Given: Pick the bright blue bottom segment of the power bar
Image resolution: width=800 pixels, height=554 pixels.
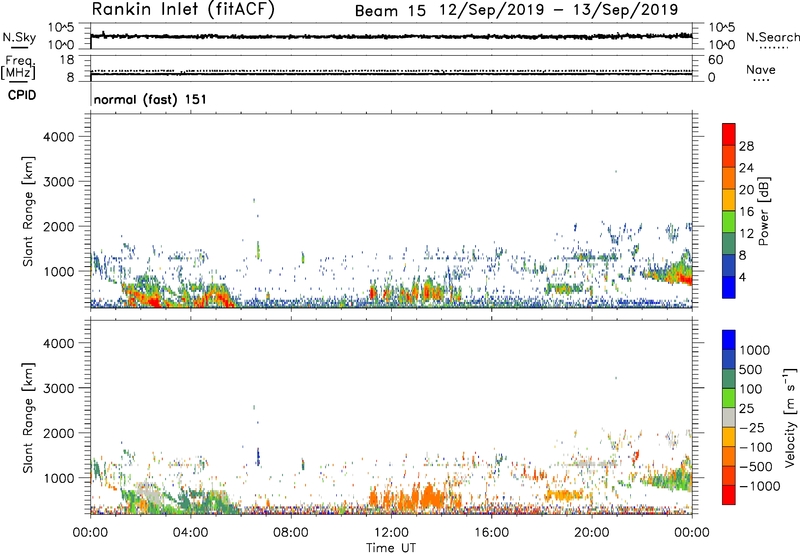Looking at the screenshot, I should click(x=729, y=287).
